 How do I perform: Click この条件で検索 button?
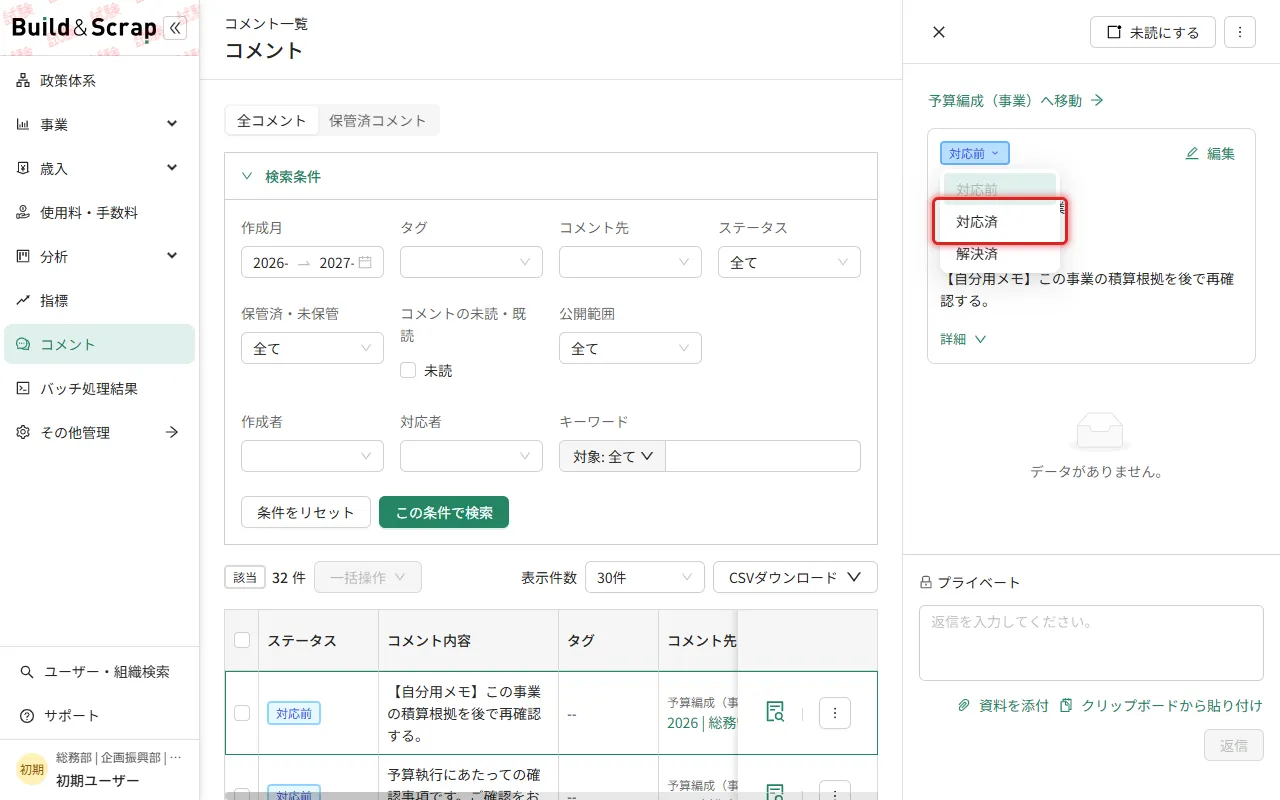[x=444, y=512]
